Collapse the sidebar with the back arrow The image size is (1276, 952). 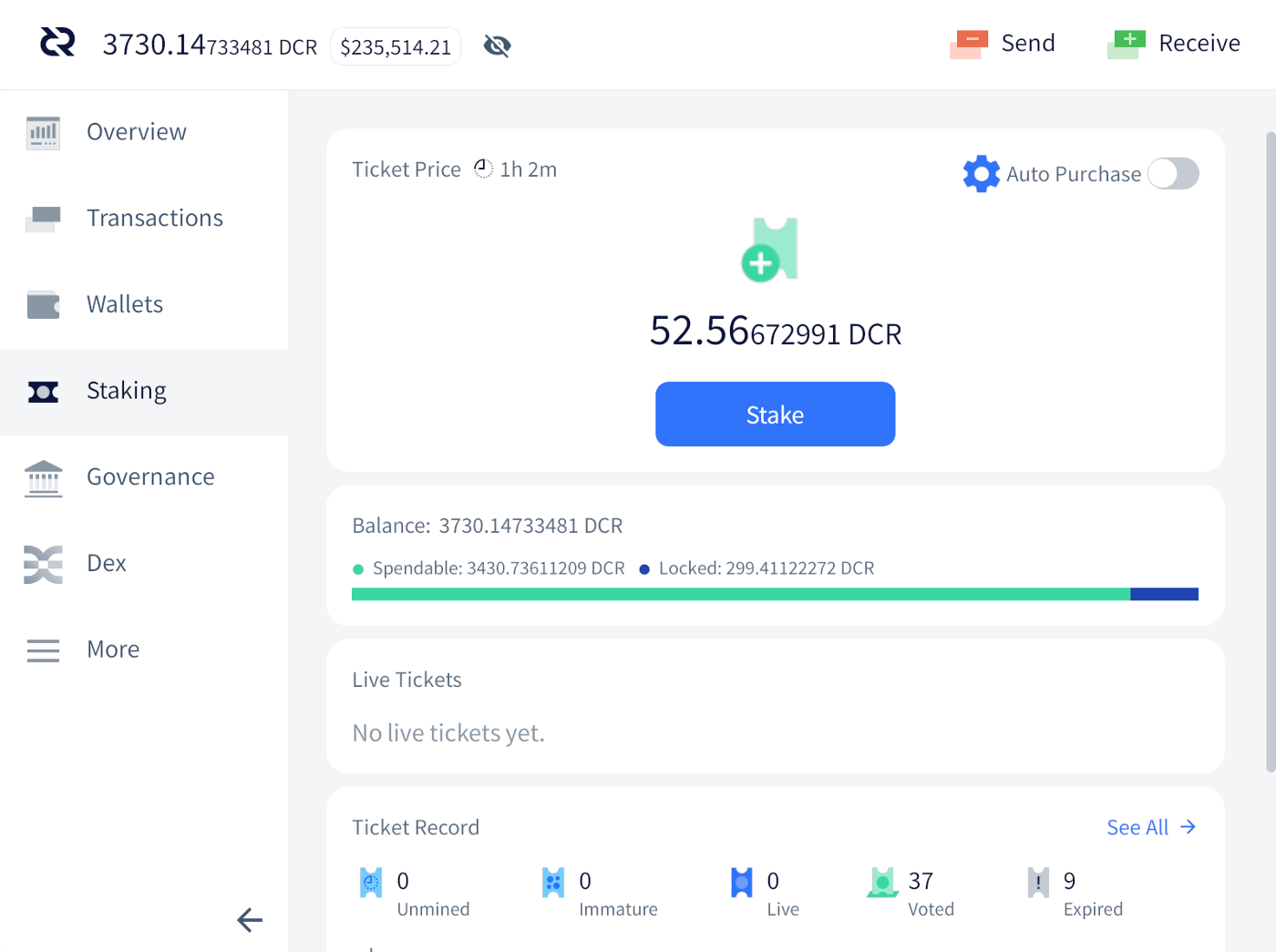tap(250, 920)
